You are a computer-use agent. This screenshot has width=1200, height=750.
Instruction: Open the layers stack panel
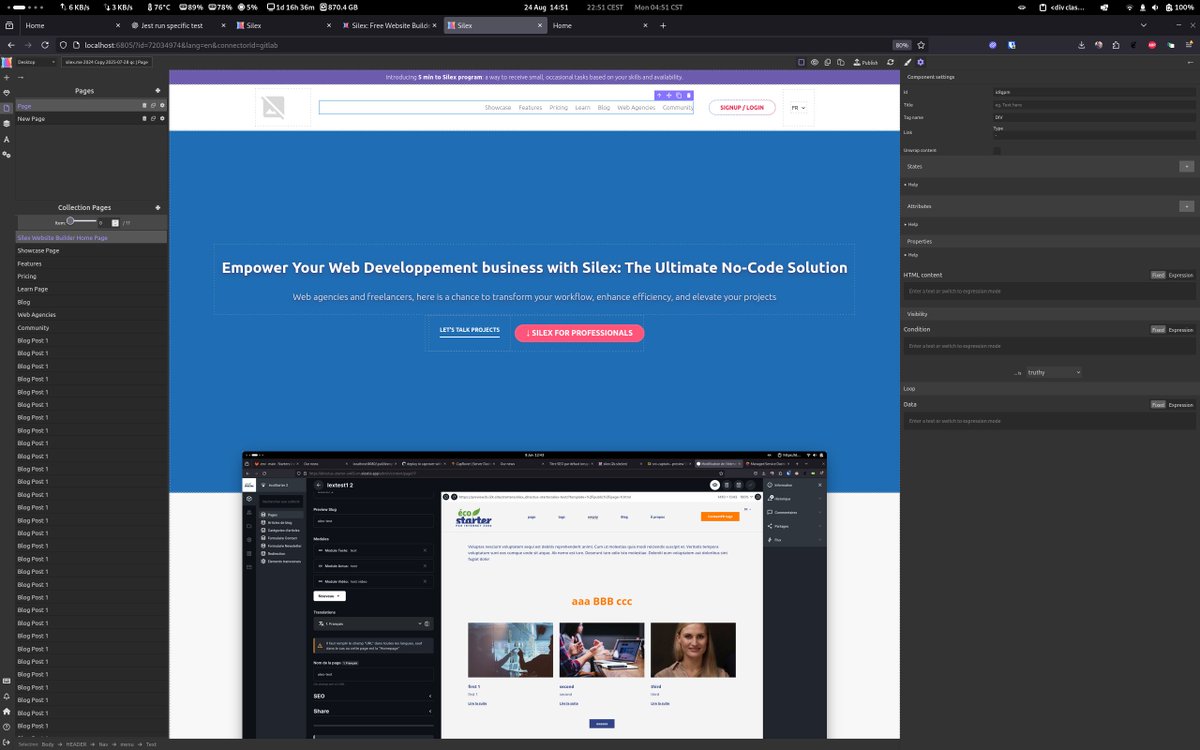click(6, 123)
